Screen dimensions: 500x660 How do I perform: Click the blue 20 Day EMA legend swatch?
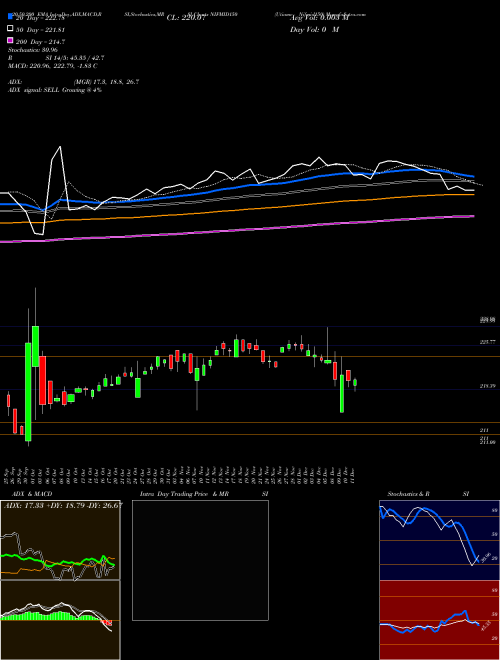click(11, 17)
